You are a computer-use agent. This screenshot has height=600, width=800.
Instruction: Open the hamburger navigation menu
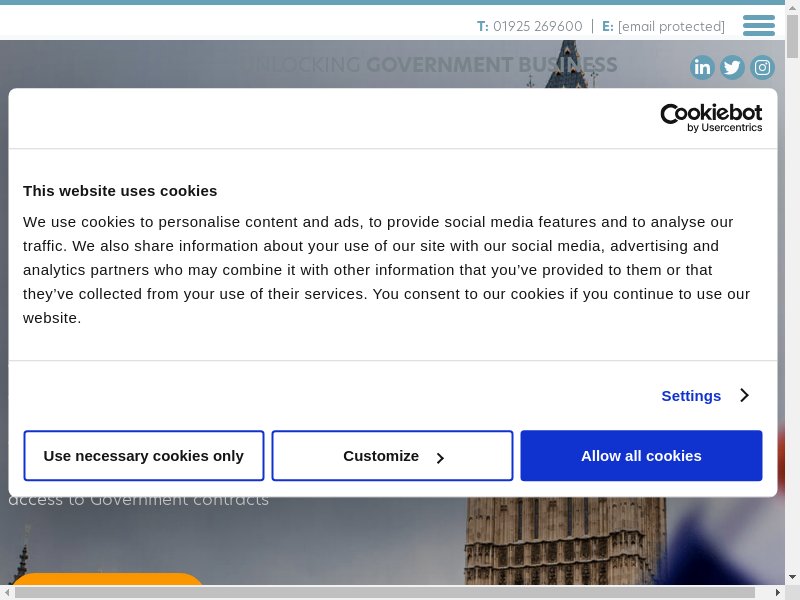(758, 26)
